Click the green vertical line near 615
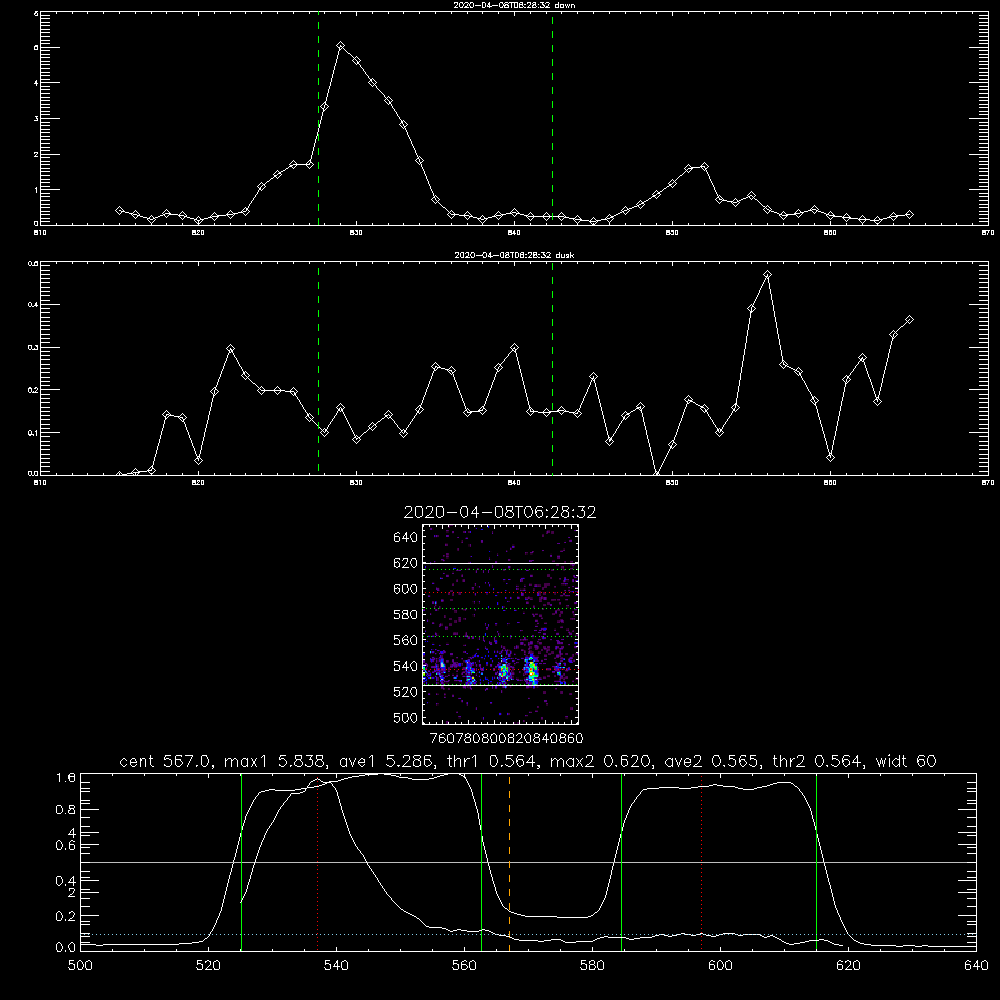This screenshot has width=1000, height=1000. click(816, 862)
